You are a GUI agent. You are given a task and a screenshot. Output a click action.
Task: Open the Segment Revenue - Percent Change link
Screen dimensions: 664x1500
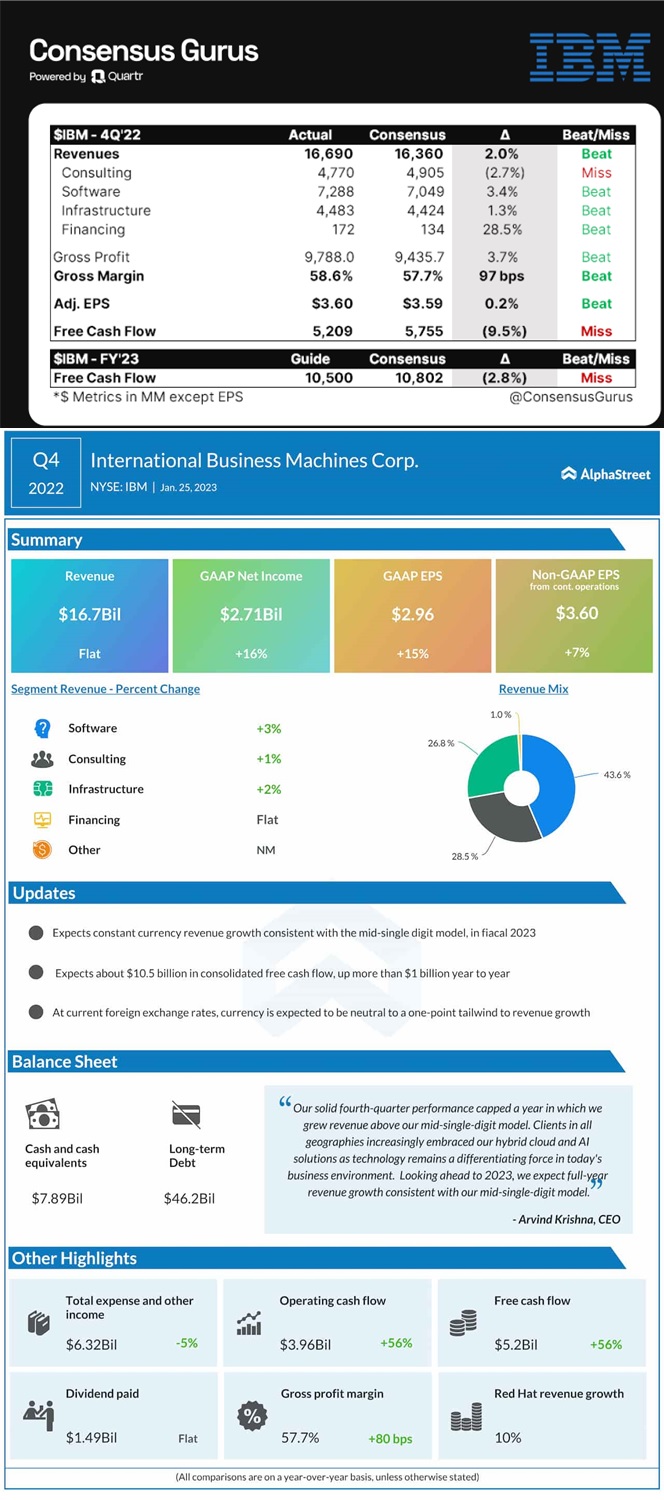(105, 689)
